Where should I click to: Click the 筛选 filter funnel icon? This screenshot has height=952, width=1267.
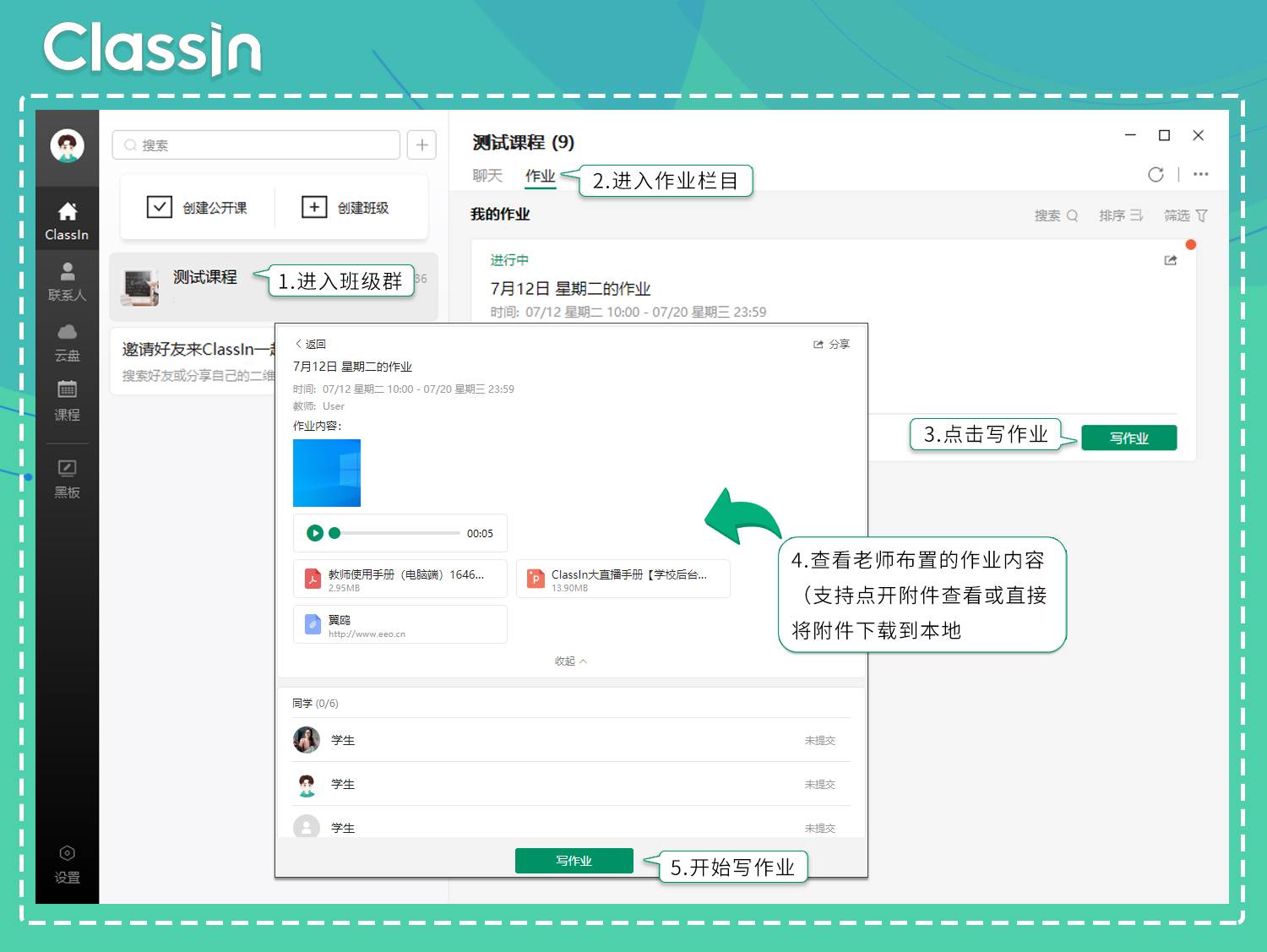(x=1201, y=215)
